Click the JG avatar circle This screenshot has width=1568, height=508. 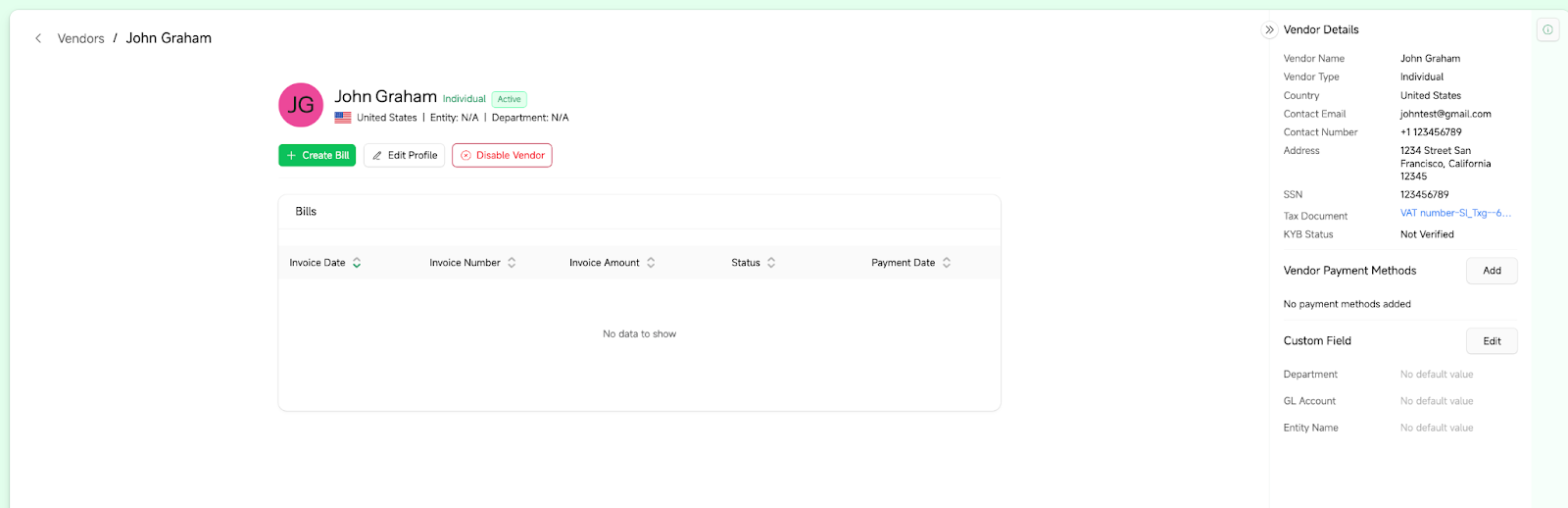coord(301,105)
